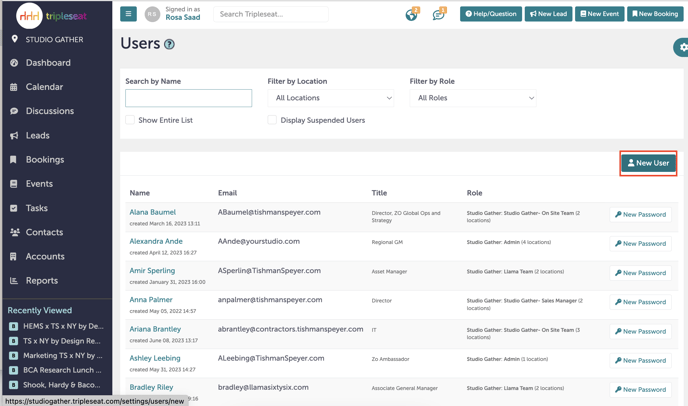This screenshot has height=406, width=688.
Task: Click the RS user avatar
Action: point(152,14)
